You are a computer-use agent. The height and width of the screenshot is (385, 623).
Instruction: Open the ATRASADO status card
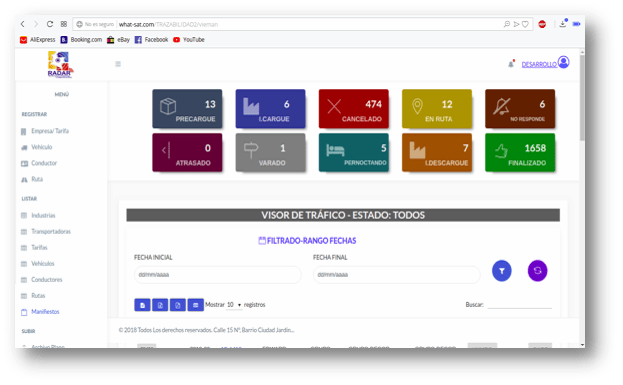pyautogui.click(x=187, y=153)
